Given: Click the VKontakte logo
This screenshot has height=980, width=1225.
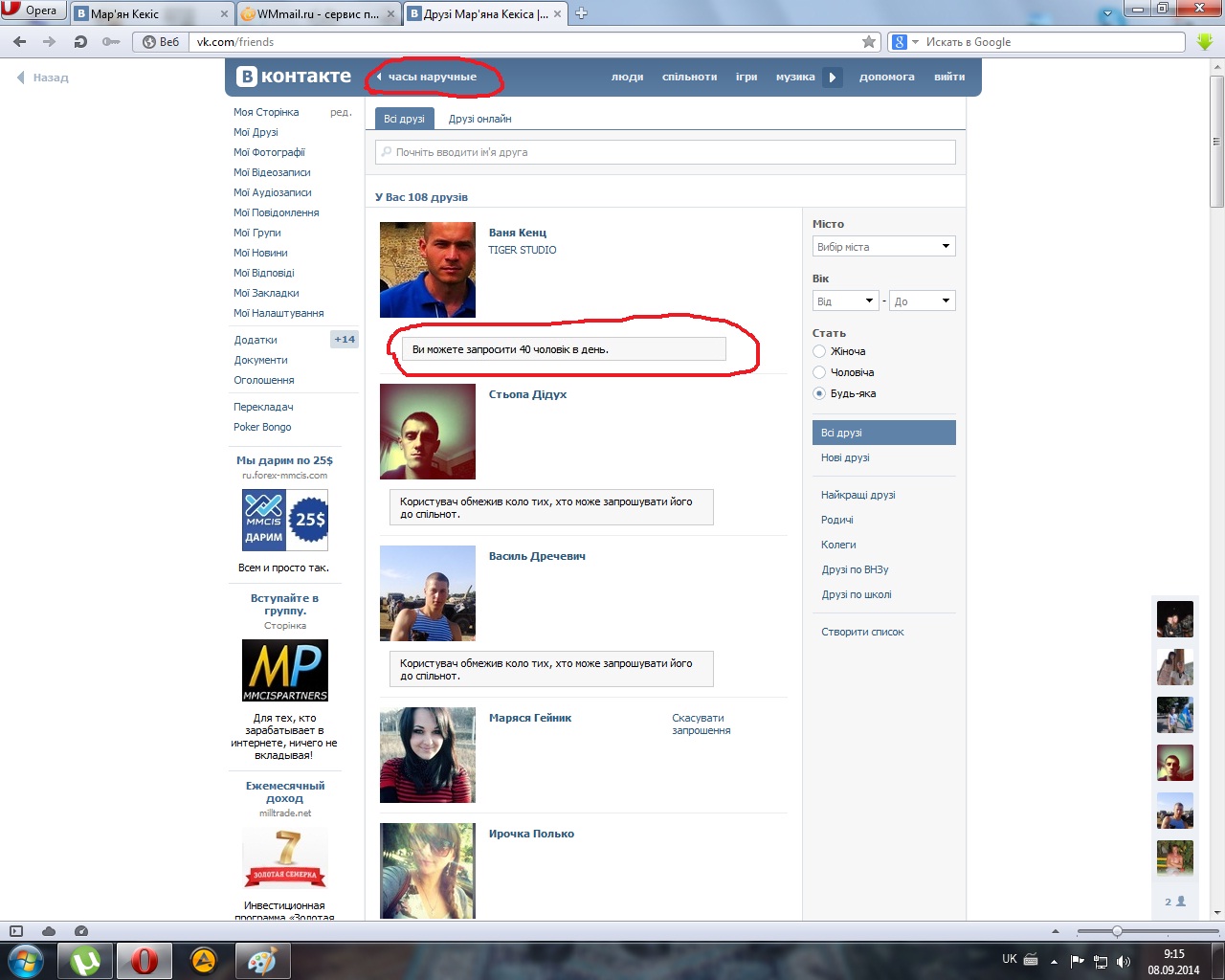Looking at the screenshot, I should coord(295,77).
